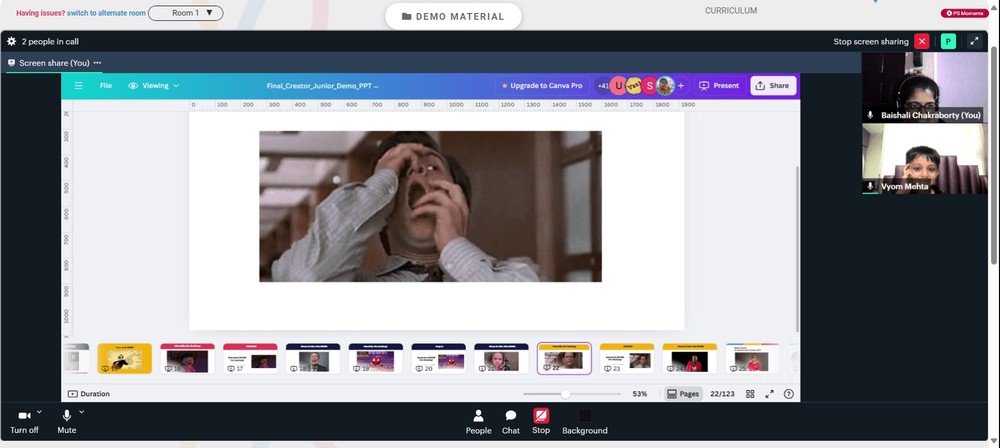This screenshot has height=448, width=1000.
Task: Select slide 18 thumbnail
Action: [313, 358]
